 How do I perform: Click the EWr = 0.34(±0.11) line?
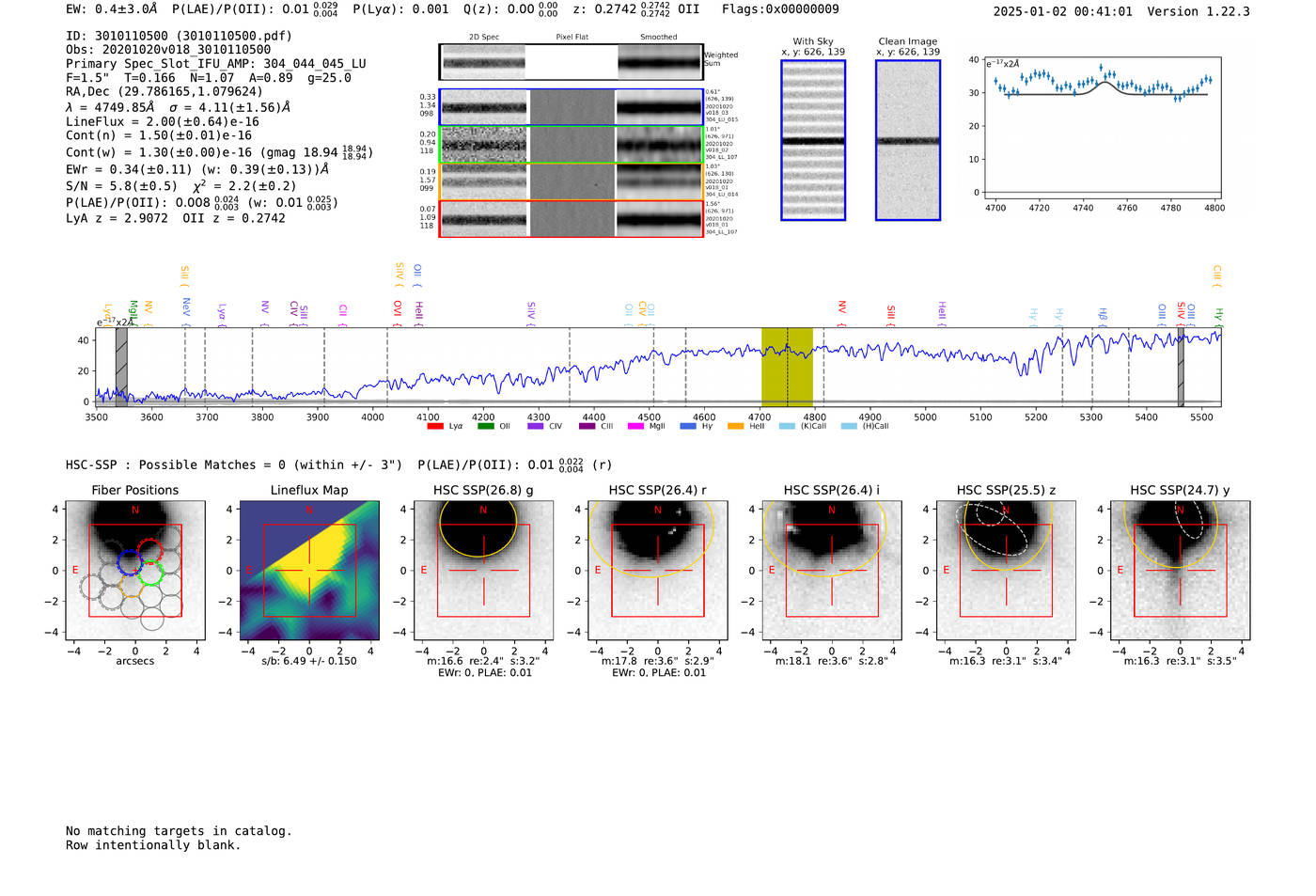click(x=197, y=169)
